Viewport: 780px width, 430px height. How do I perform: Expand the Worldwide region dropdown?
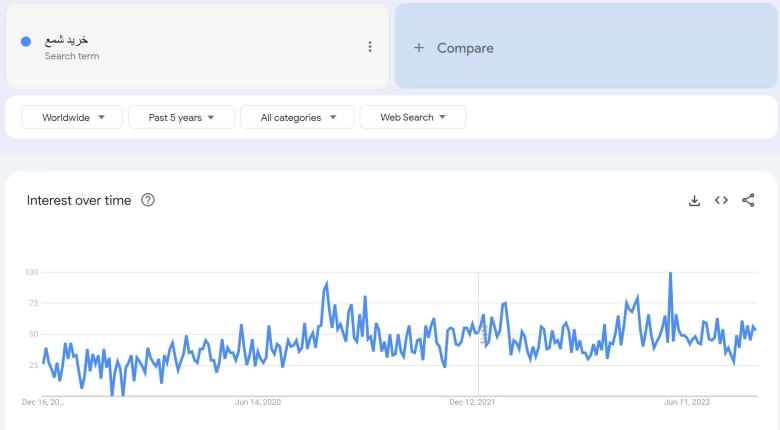click(72, 117)
